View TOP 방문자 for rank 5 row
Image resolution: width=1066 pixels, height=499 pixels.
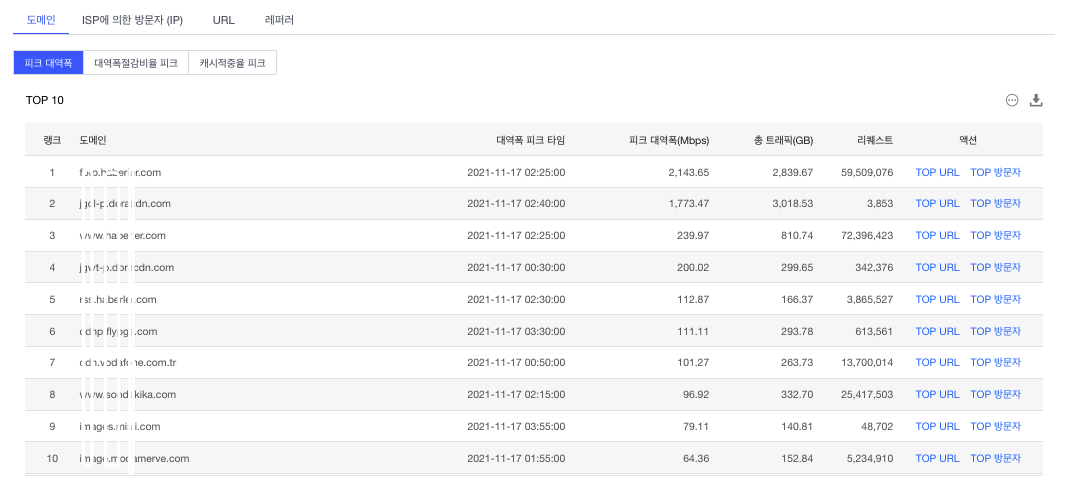[995, 299]
